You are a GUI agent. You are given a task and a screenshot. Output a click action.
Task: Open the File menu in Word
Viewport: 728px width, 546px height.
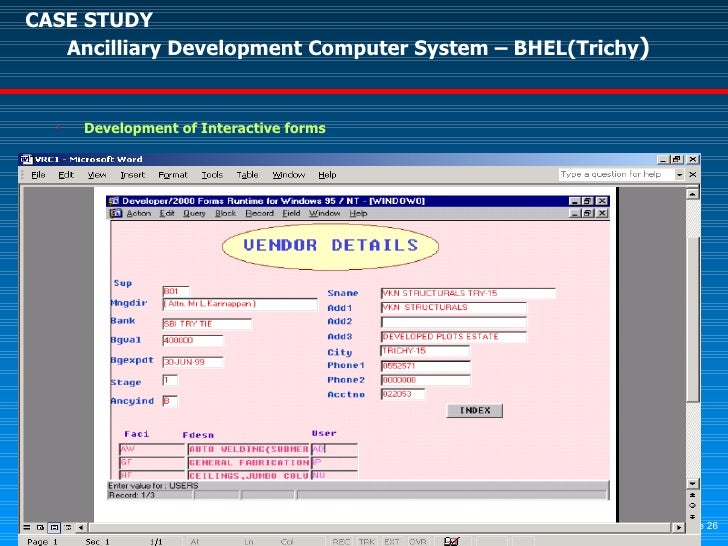(38, 175)
